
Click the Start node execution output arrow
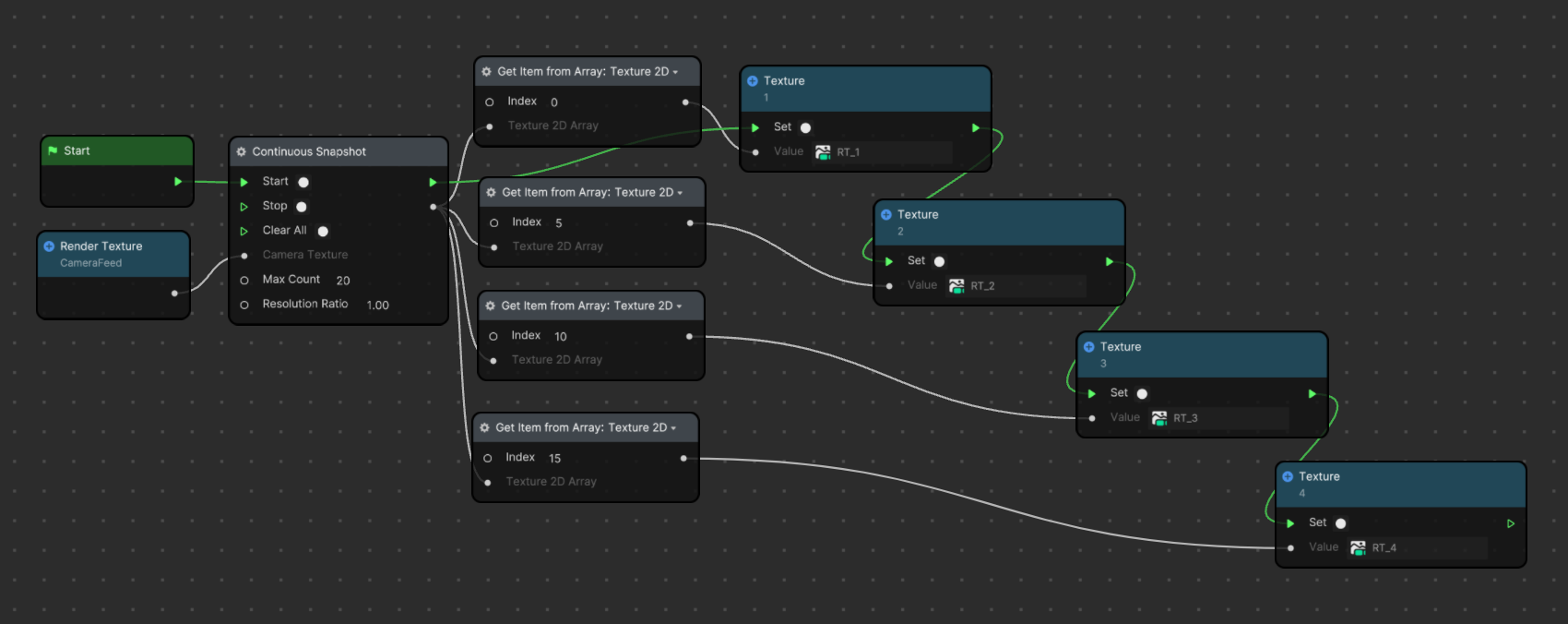pyautogui.click(x=178, y=182)
